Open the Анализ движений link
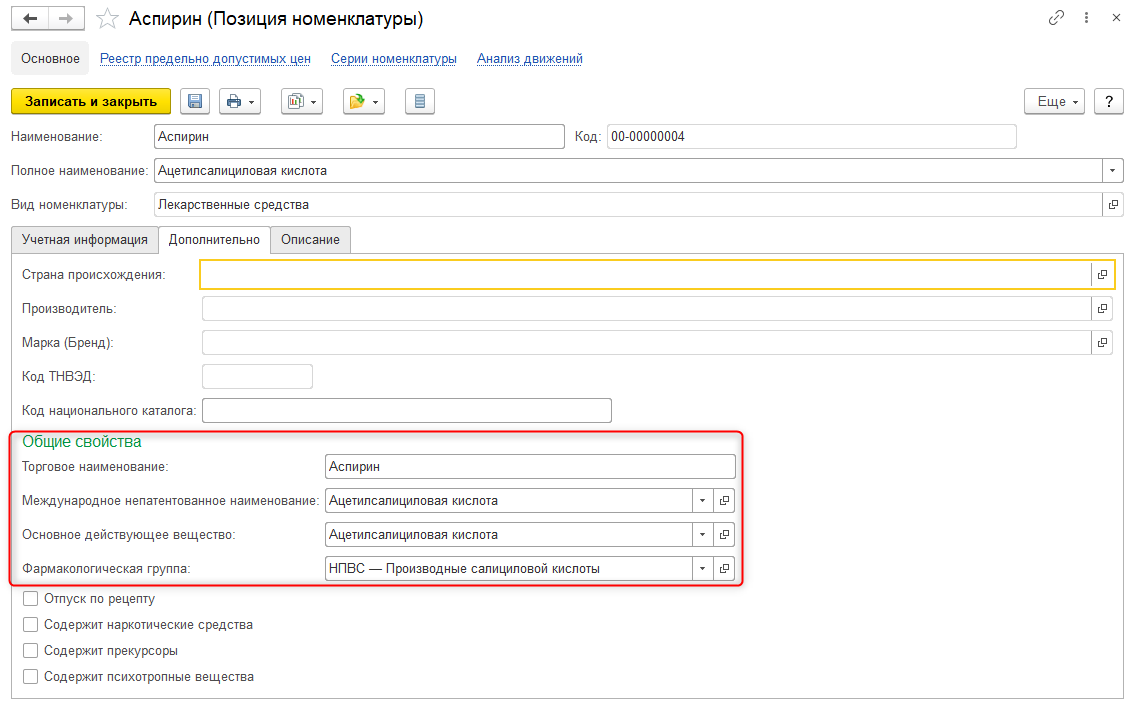 click(x=530, y=59)
